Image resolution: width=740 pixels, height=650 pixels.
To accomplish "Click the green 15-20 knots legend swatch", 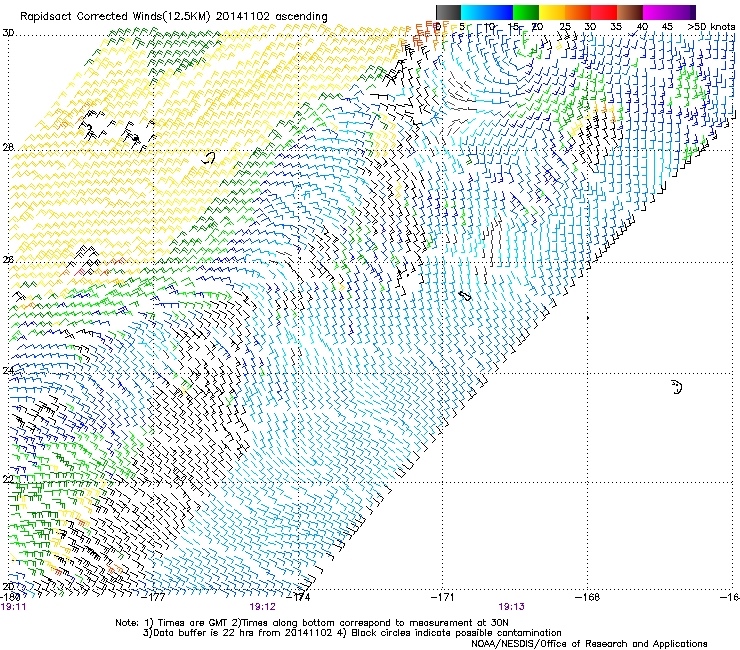I will [526, 12].
